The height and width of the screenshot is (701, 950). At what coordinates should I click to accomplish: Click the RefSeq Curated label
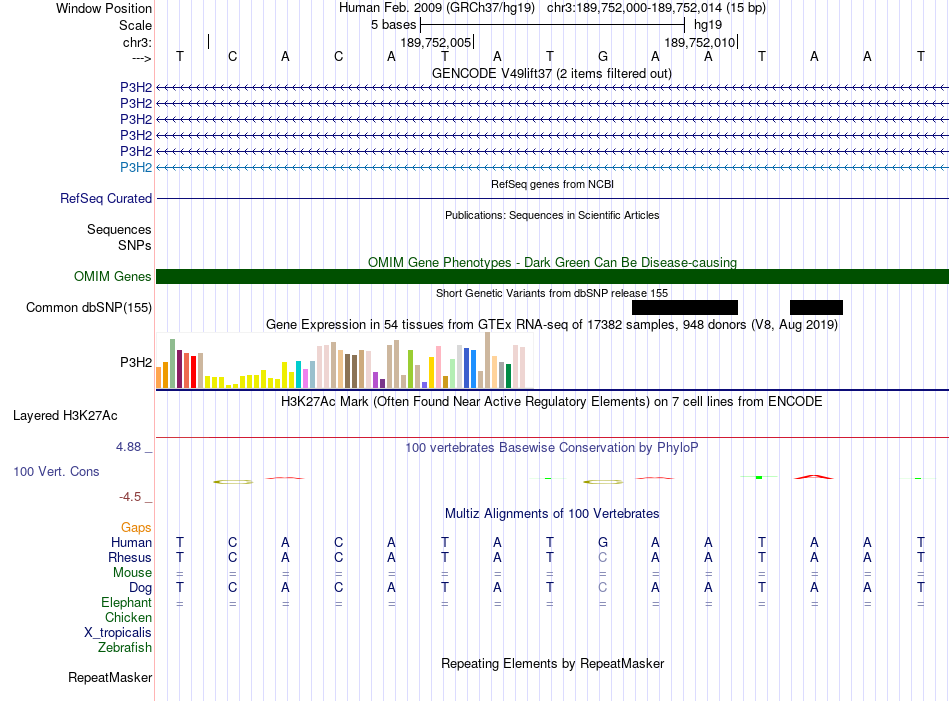pyautogui.click(x=106, y=198)
